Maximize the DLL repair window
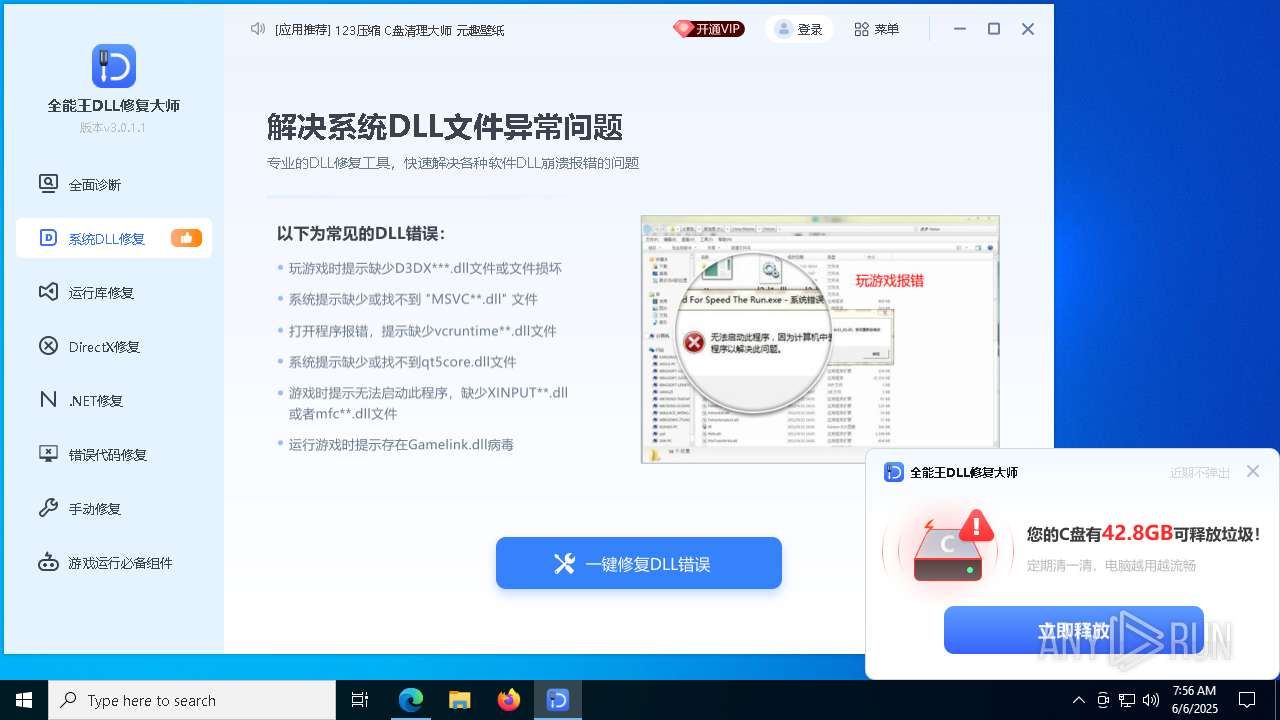The image size is (1280, 720). tap(994, 29)
